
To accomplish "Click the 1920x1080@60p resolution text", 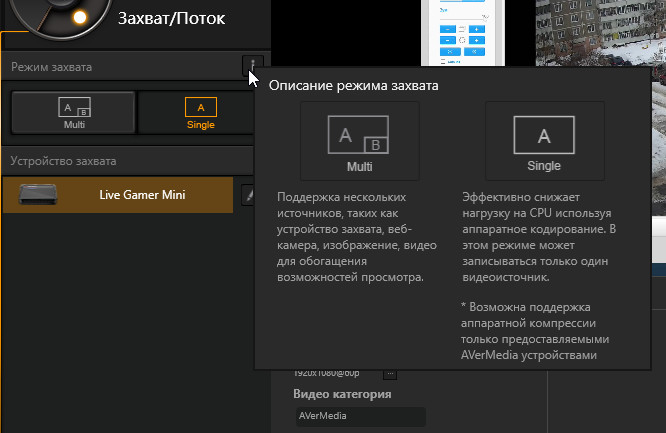I will 326,373.
